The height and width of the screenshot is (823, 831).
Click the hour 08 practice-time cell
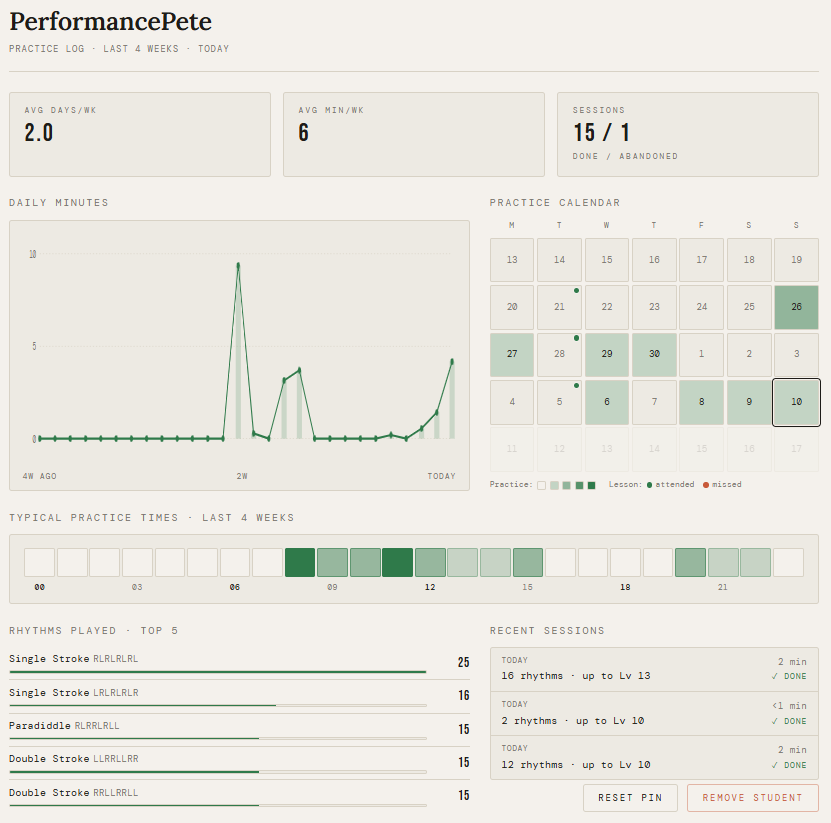click(300, 562)
